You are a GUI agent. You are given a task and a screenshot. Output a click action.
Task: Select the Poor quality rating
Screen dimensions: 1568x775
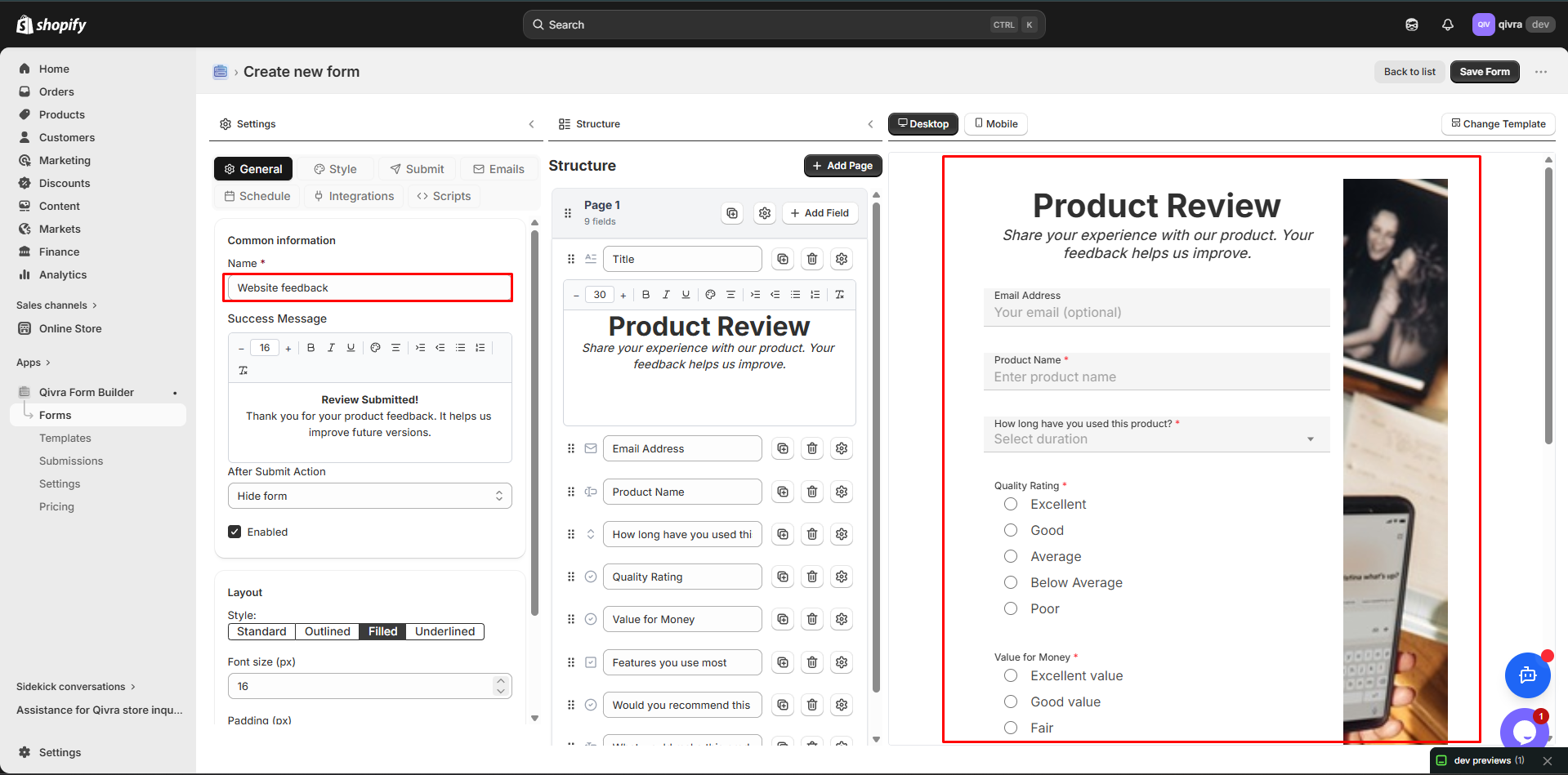[1011, 609]
